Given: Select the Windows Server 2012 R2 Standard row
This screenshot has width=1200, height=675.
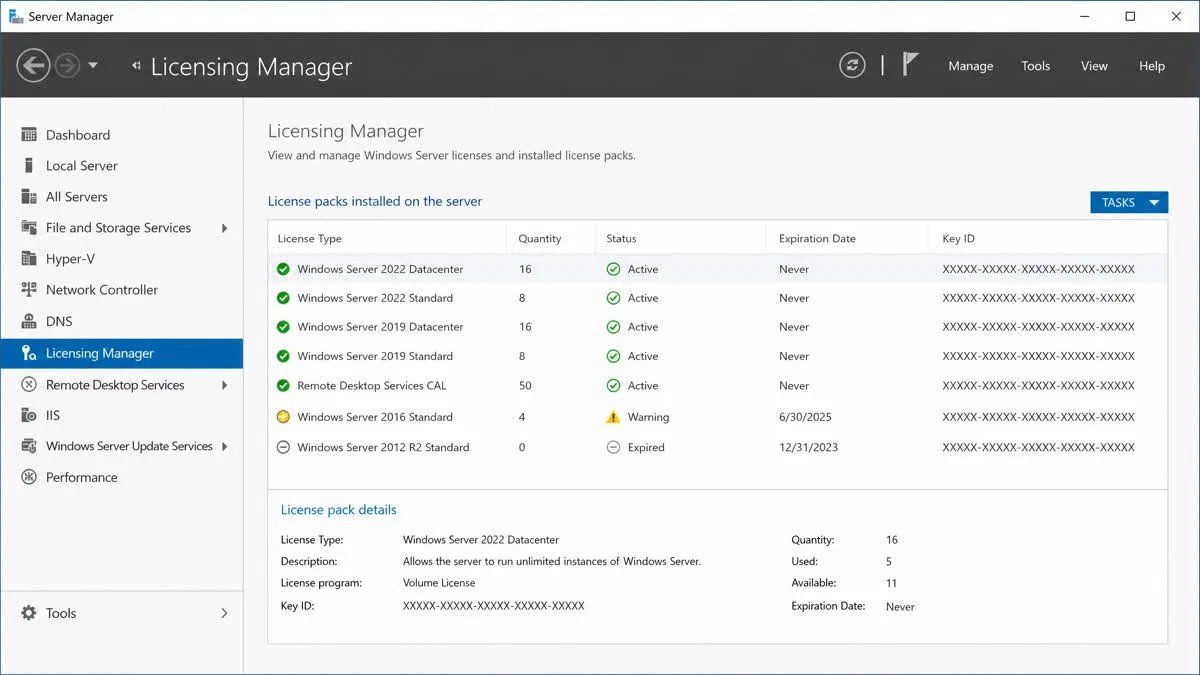Looking at the screenshot, I should tap(718, 447).
